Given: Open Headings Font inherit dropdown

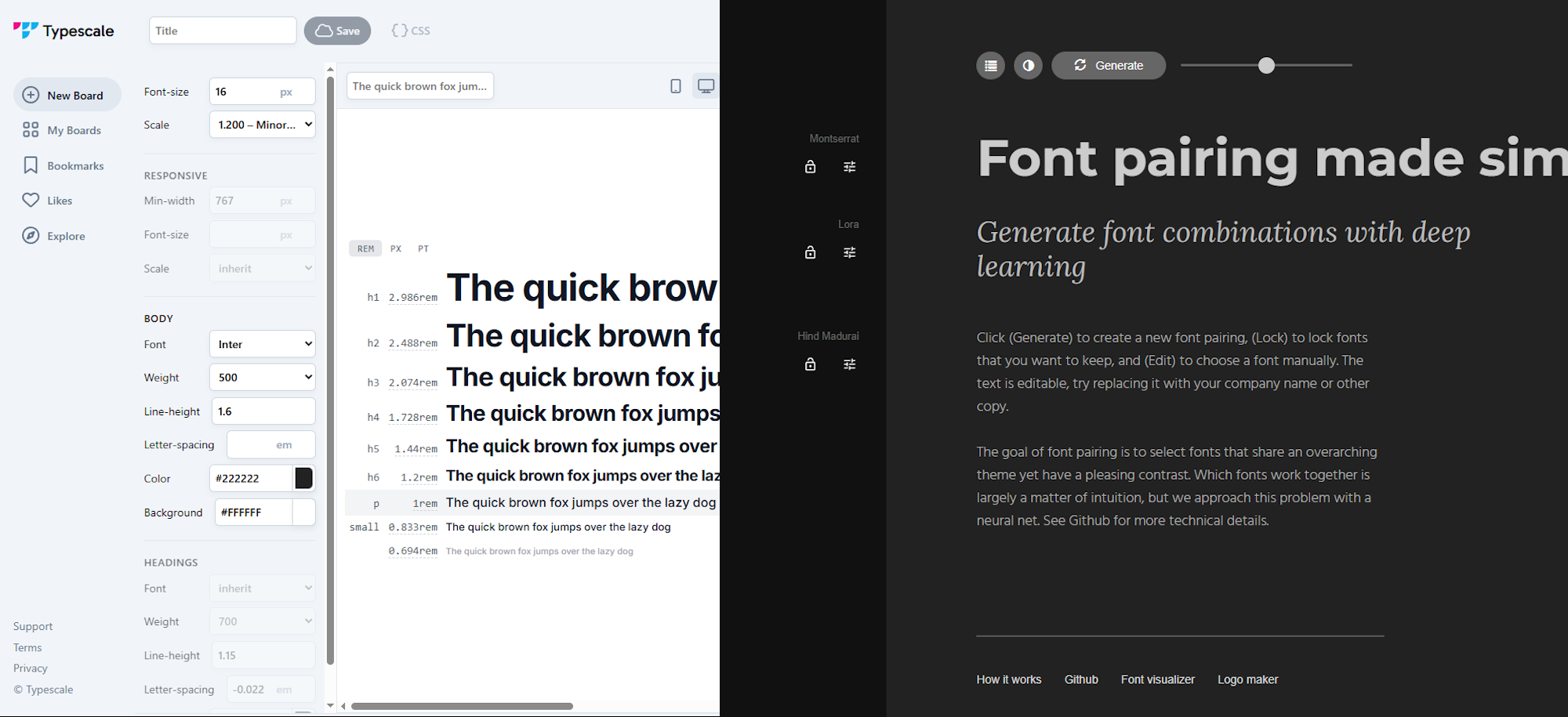Looking at the screenshot, I should coord(263,588).
